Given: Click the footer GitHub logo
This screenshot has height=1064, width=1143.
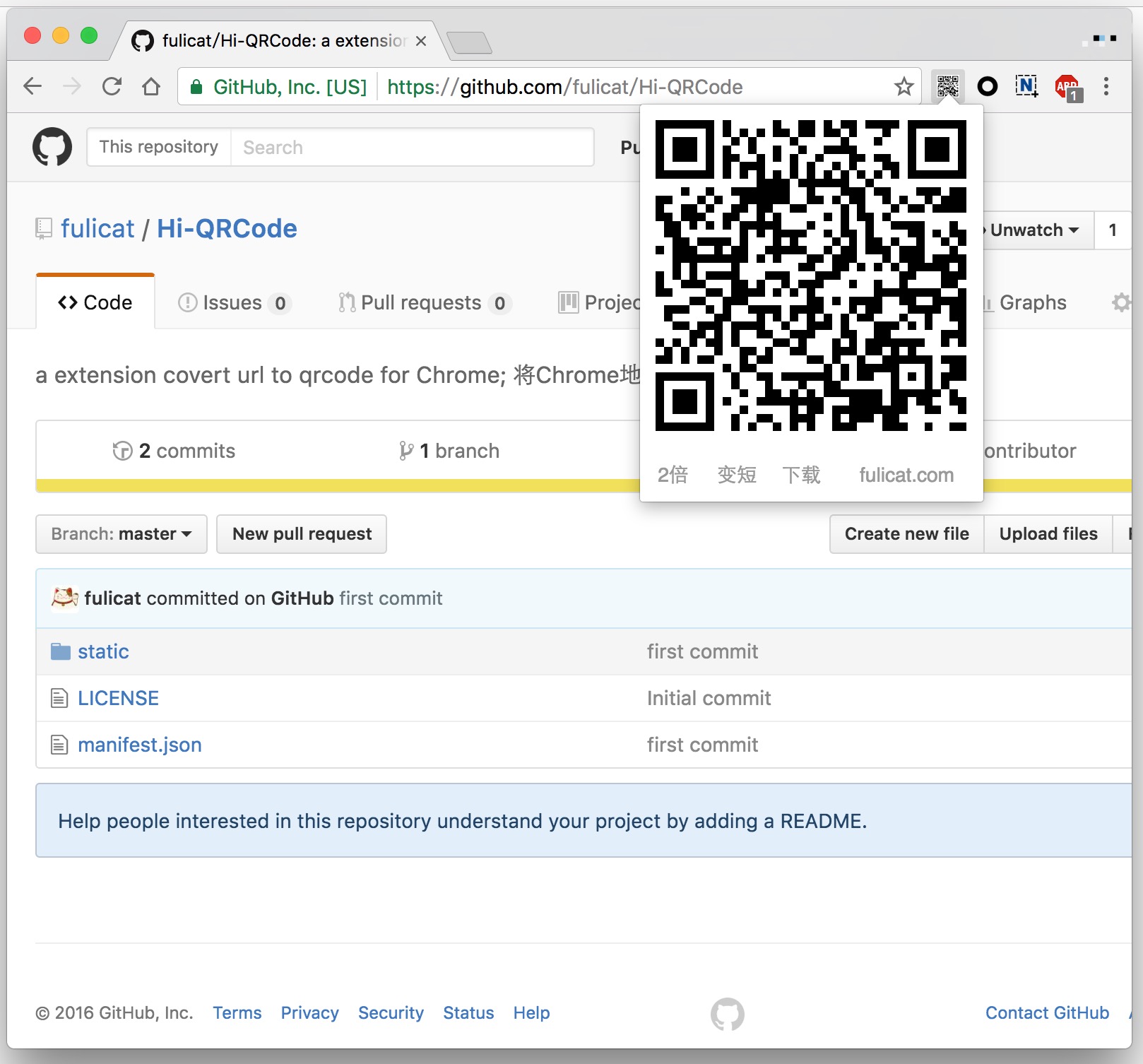Looking at the screenshot, I should click(x=728, y=1014).
